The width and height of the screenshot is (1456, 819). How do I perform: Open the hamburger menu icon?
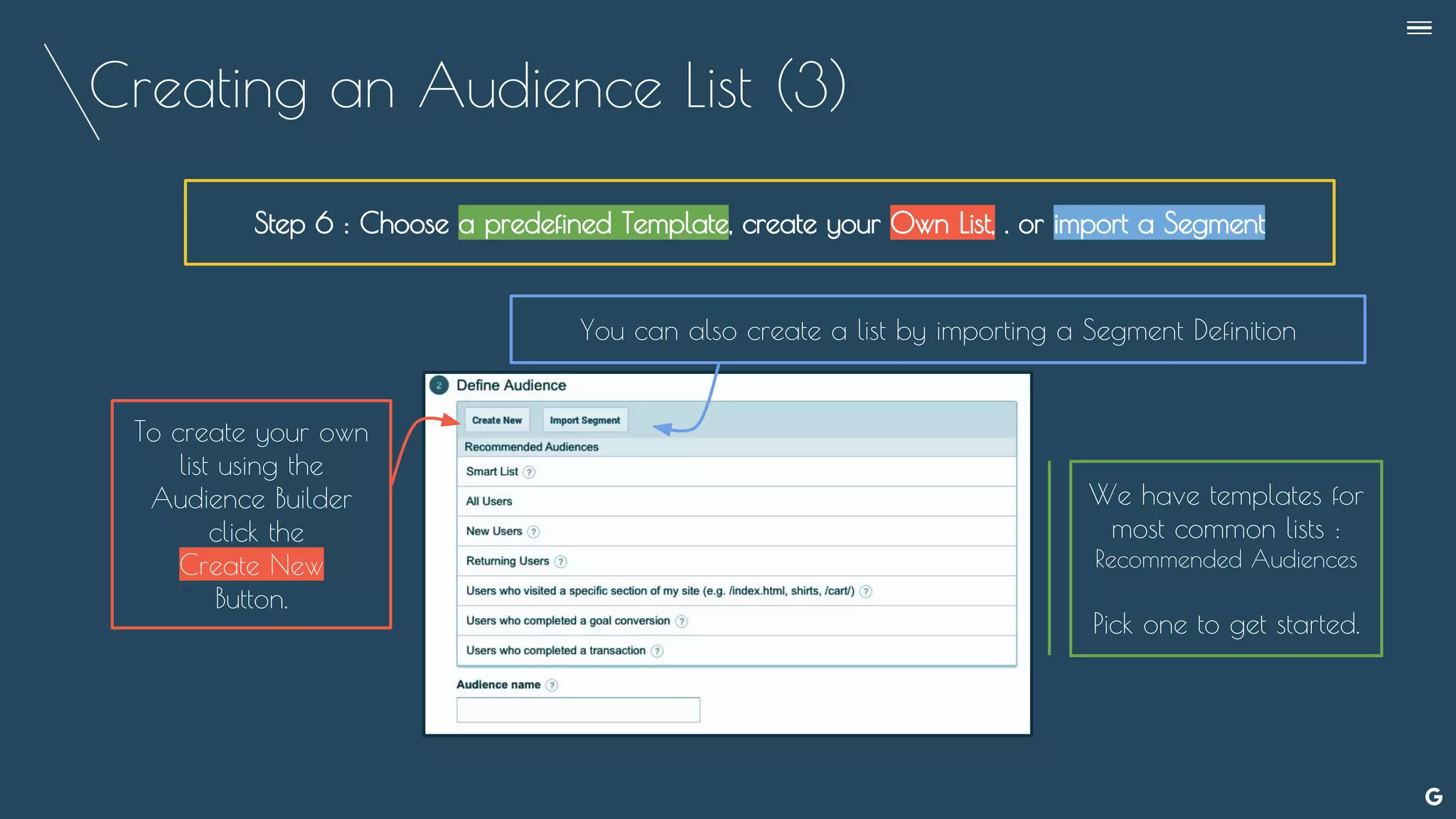click(x=1419, y=28)
